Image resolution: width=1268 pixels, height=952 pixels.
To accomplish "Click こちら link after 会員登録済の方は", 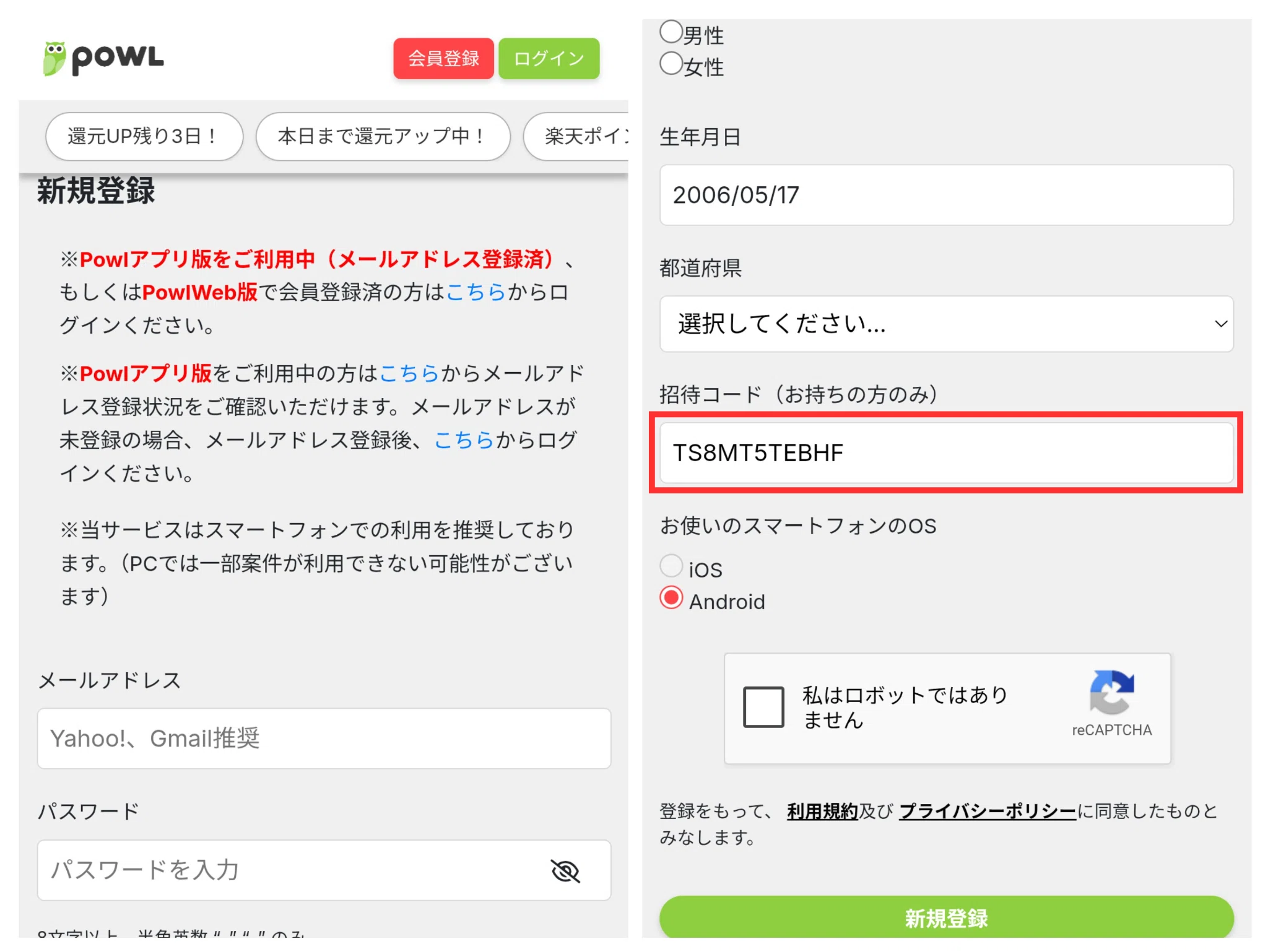I will pyautogui.click(x=476, y=292).
